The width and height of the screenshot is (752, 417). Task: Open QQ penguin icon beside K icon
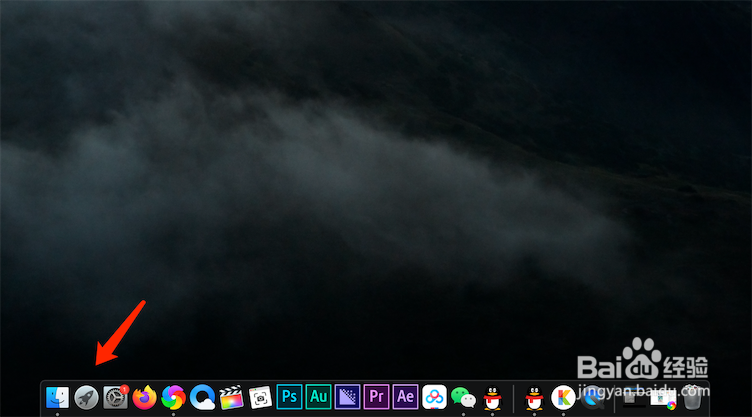pyautogui.click(x=534, y=397)
